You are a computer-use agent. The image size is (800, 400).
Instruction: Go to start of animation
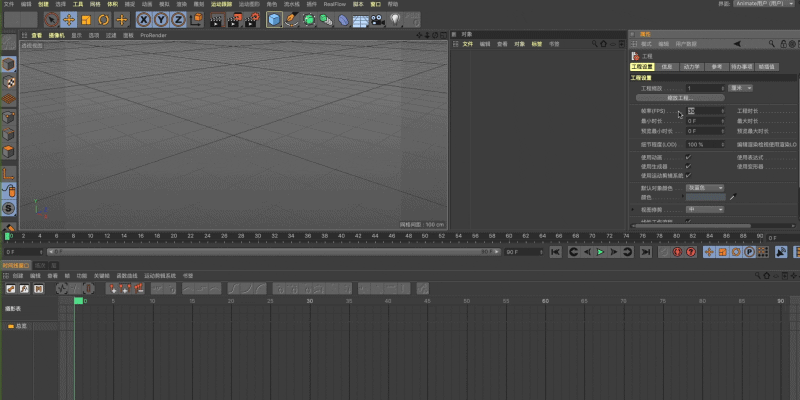556,252
